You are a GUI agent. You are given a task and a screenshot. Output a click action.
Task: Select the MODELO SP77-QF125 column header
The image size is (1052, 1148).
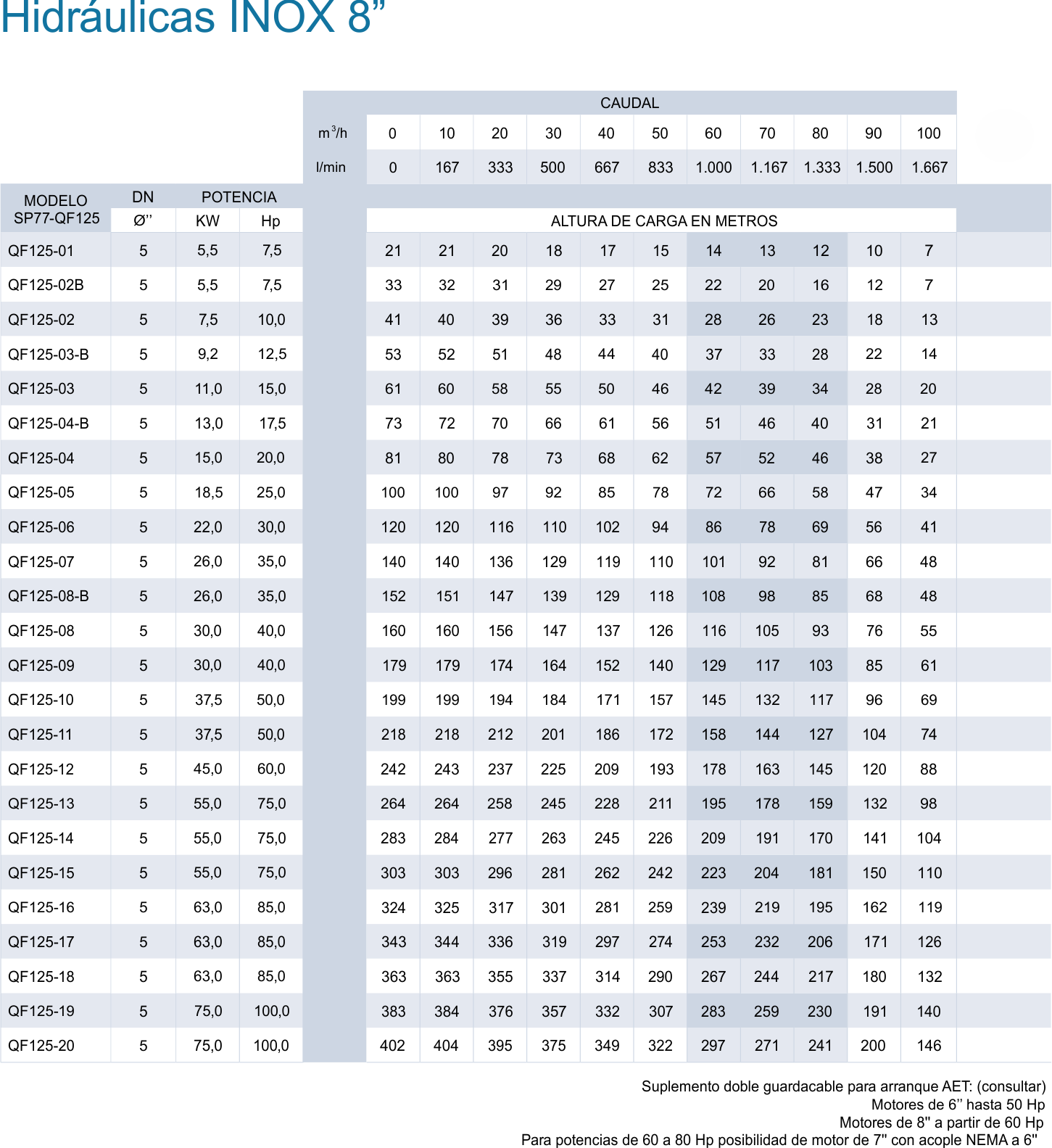coord(56,209)
